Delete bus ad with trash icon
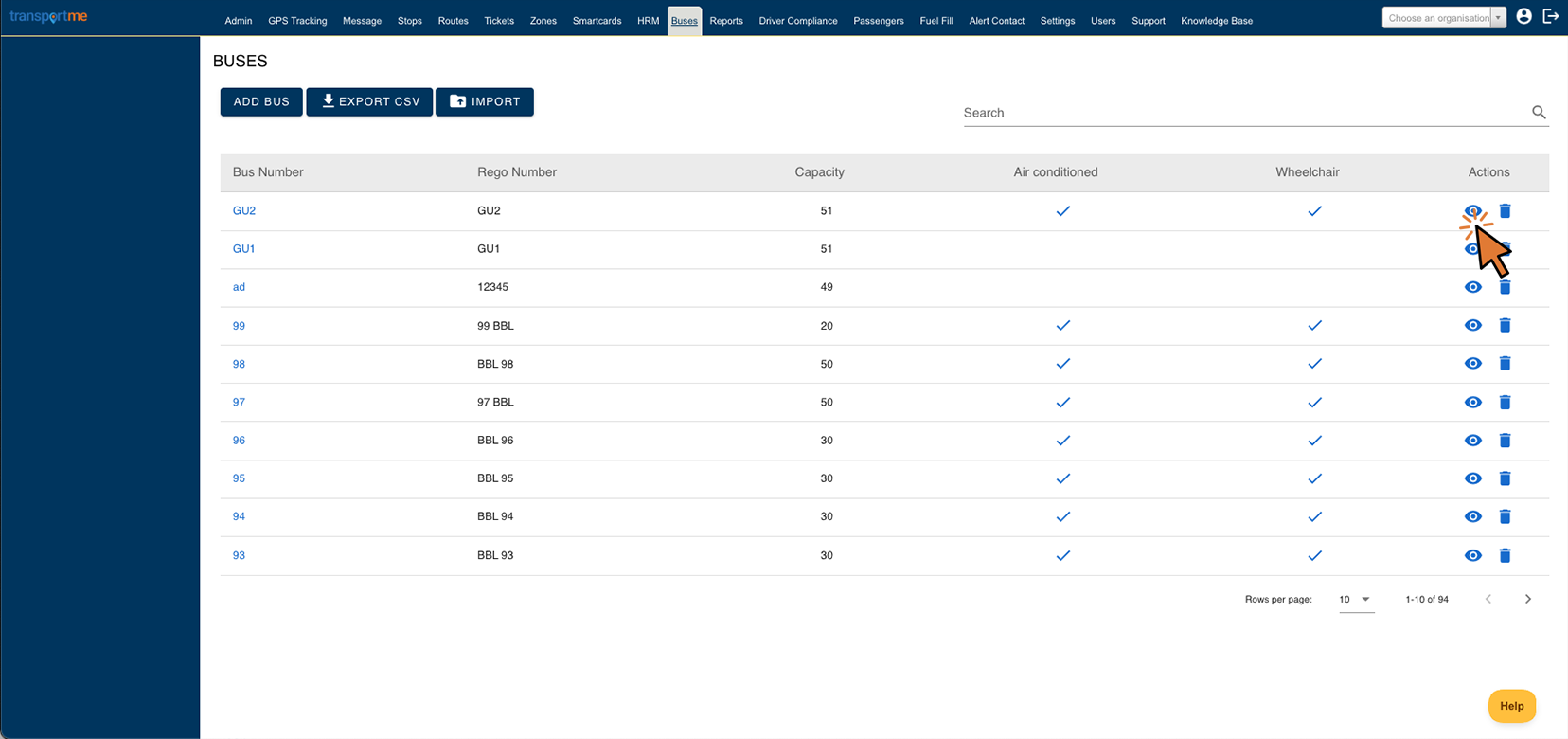Image resolution: width=1568 pixels, height=739 pixels. coord(1505,287)
